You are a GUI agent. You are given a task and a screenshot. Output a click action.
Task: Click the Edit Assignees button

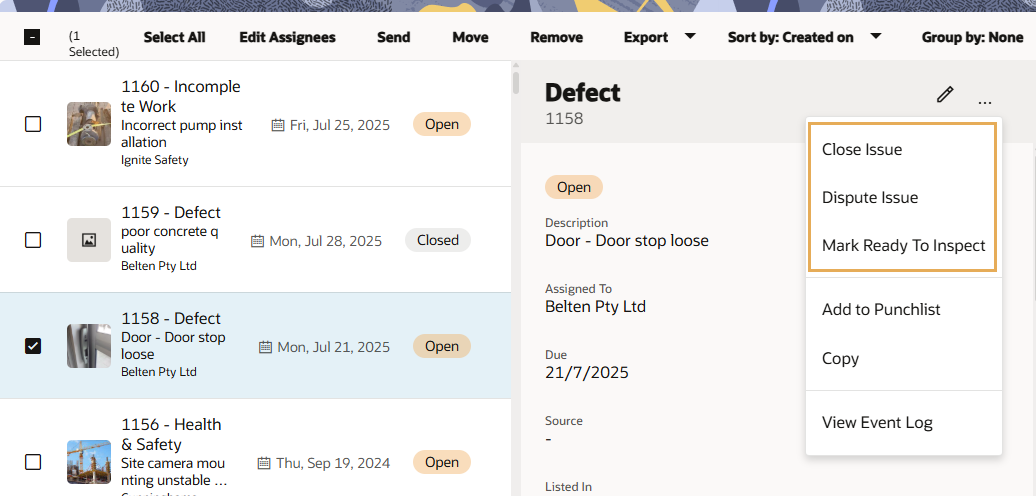point(287,37)
